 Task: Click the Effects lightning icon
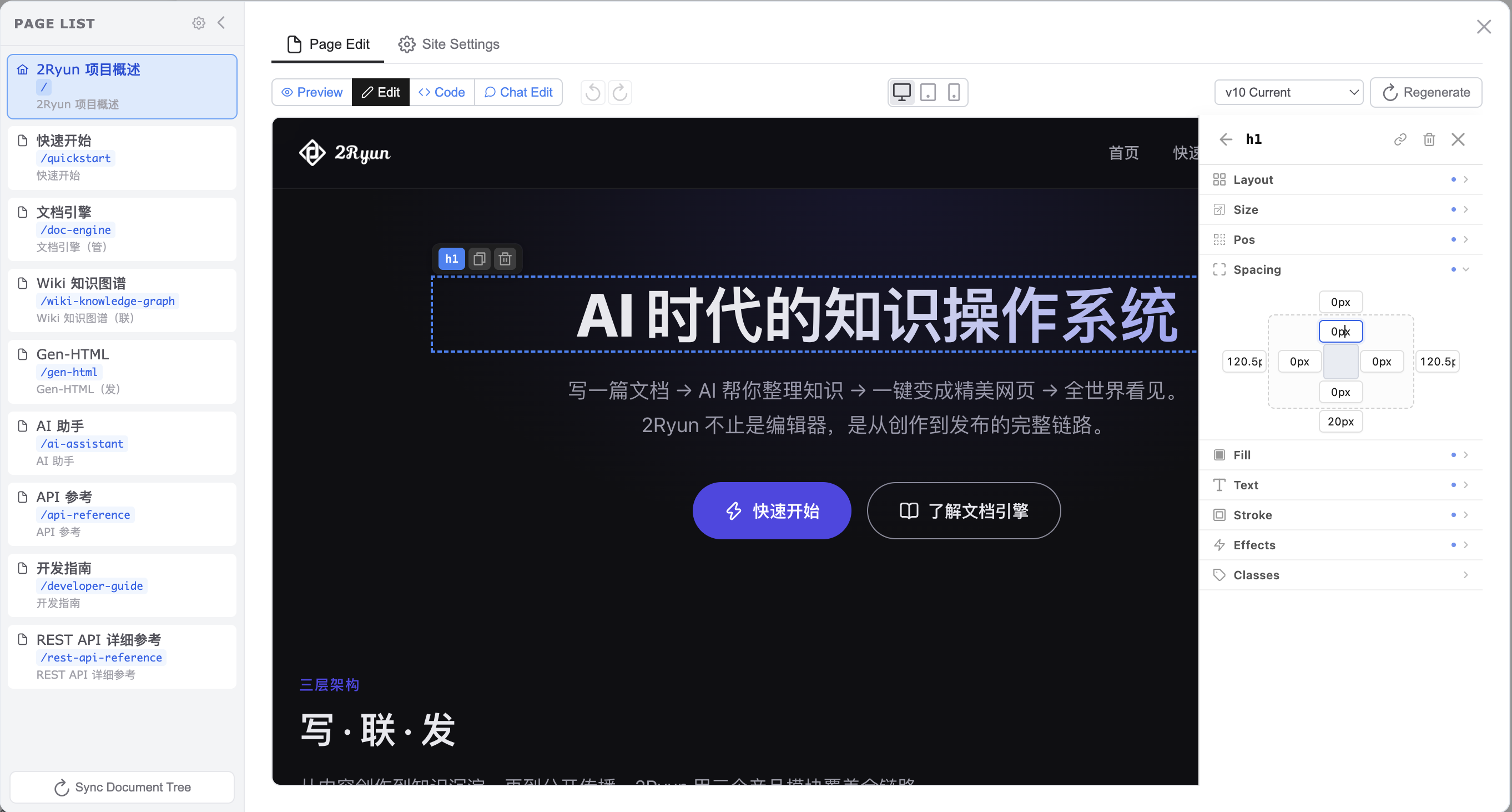1219,545
